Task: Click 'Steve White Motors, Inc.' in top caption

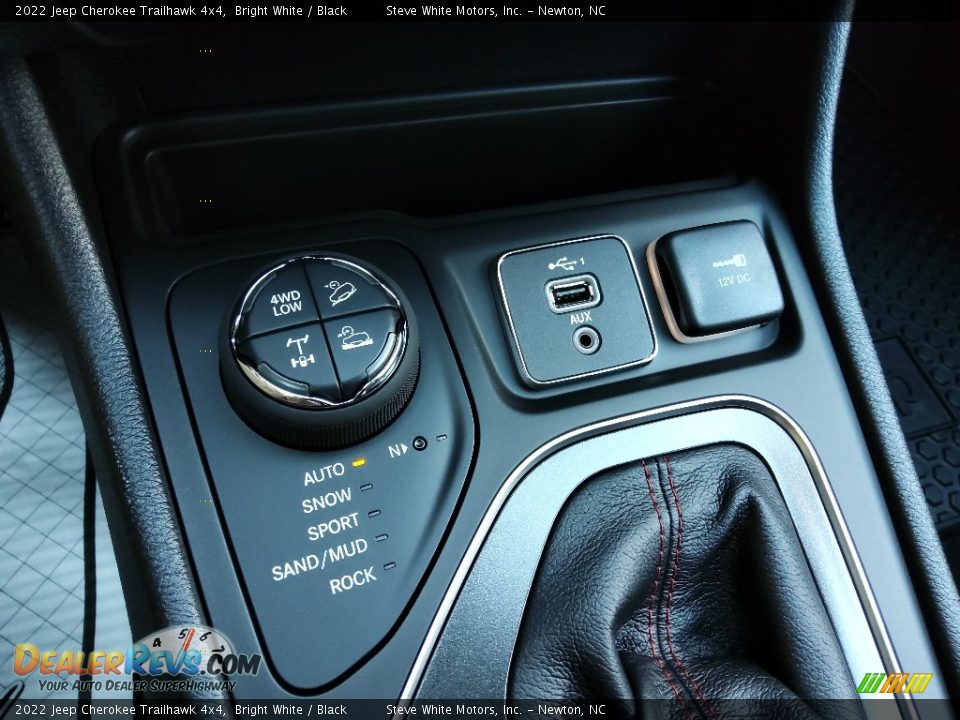Action: [x=454, y=10]
